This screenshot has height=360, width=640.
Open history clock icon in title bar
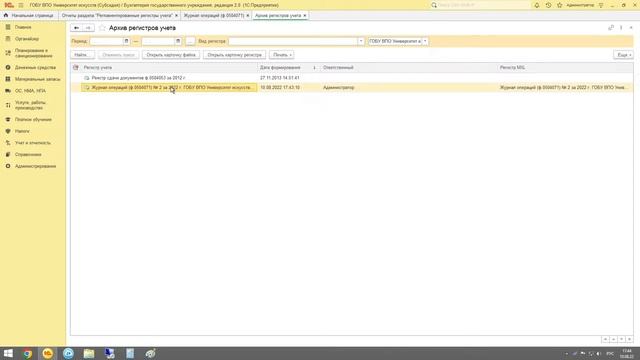coord(548,5)
